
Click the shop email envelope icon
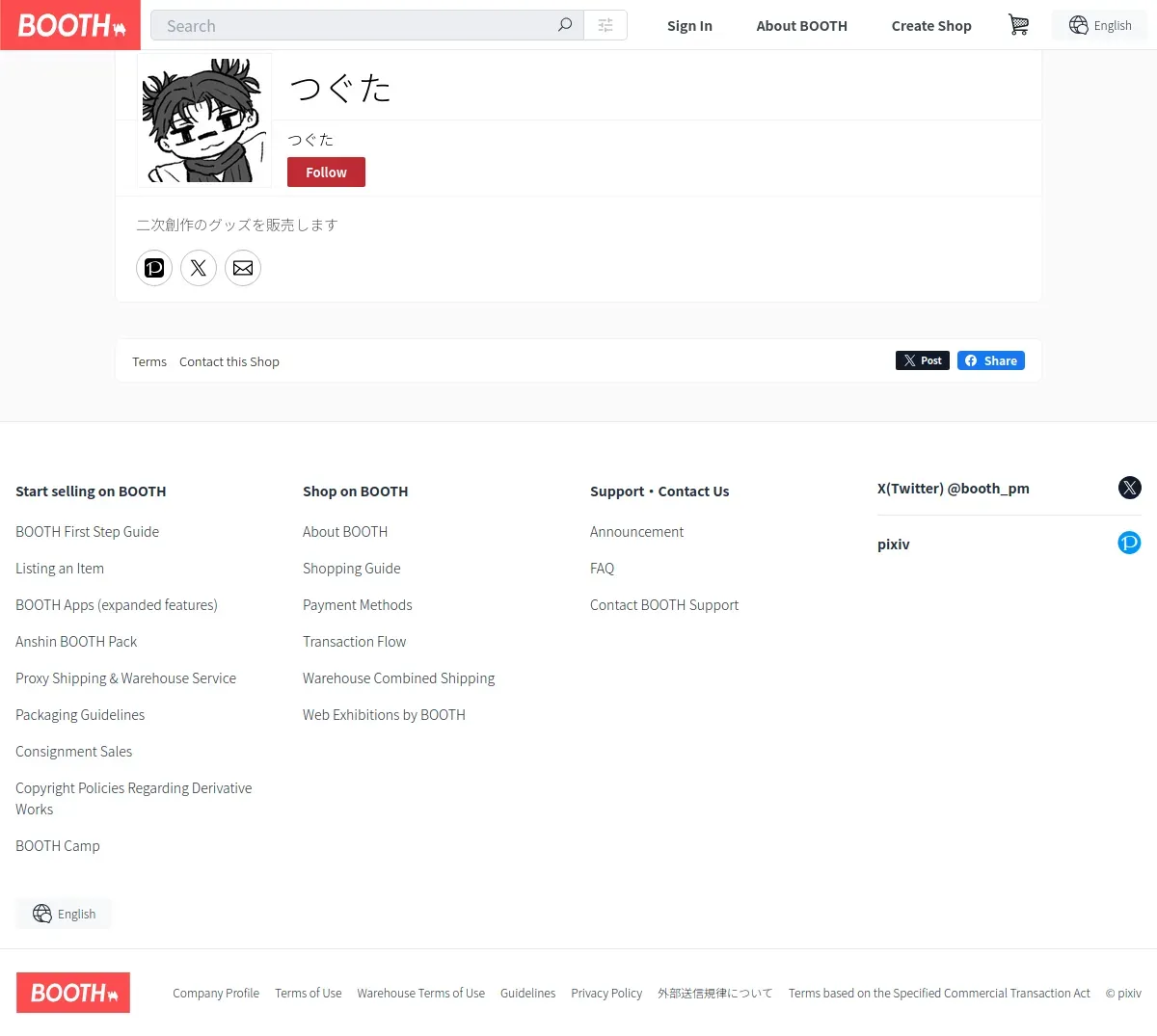click(x=243, y=268)
